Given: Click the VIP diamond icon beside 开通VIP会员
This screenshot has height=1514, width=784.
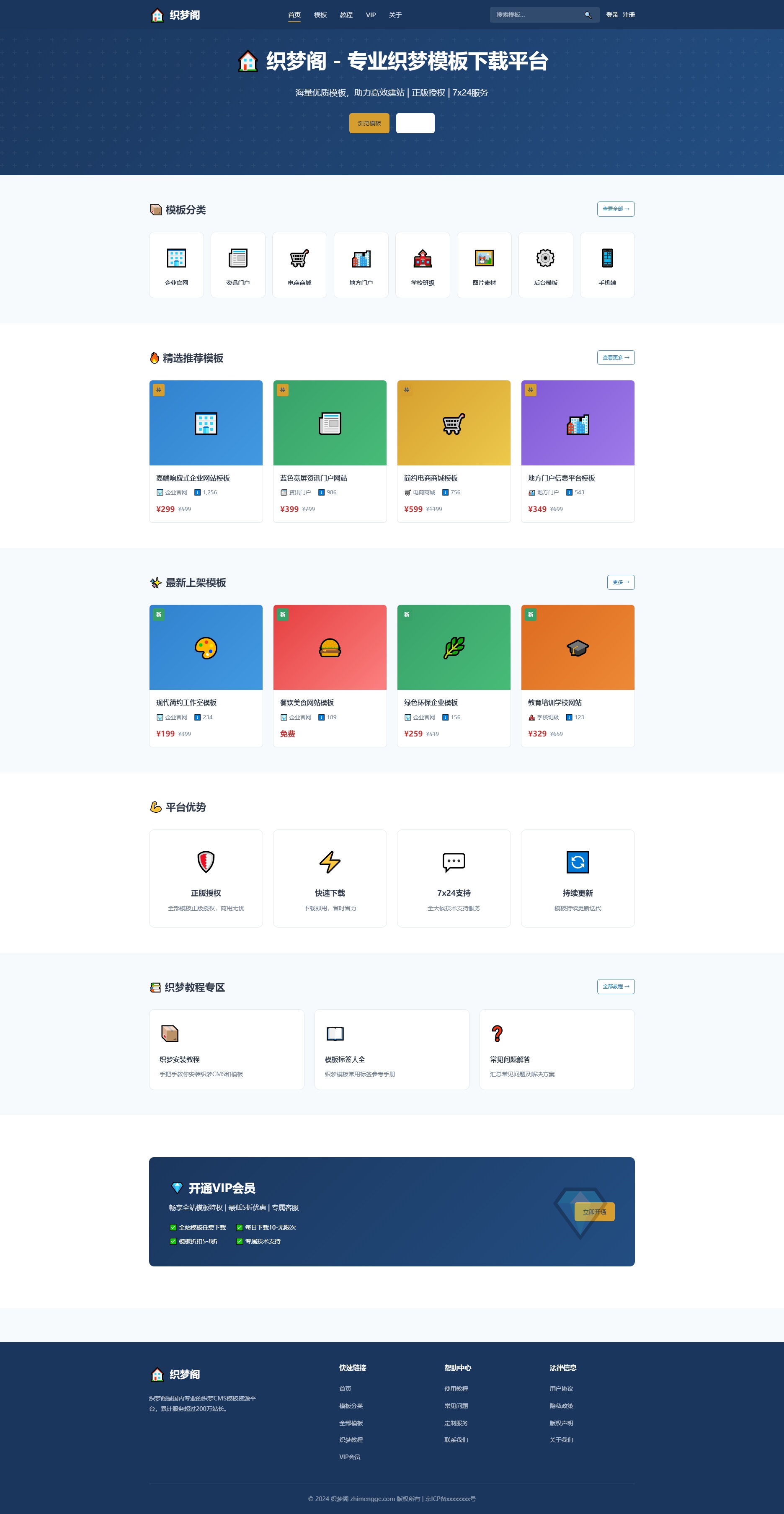Looking at the screenshot, I should point(177,1188).
